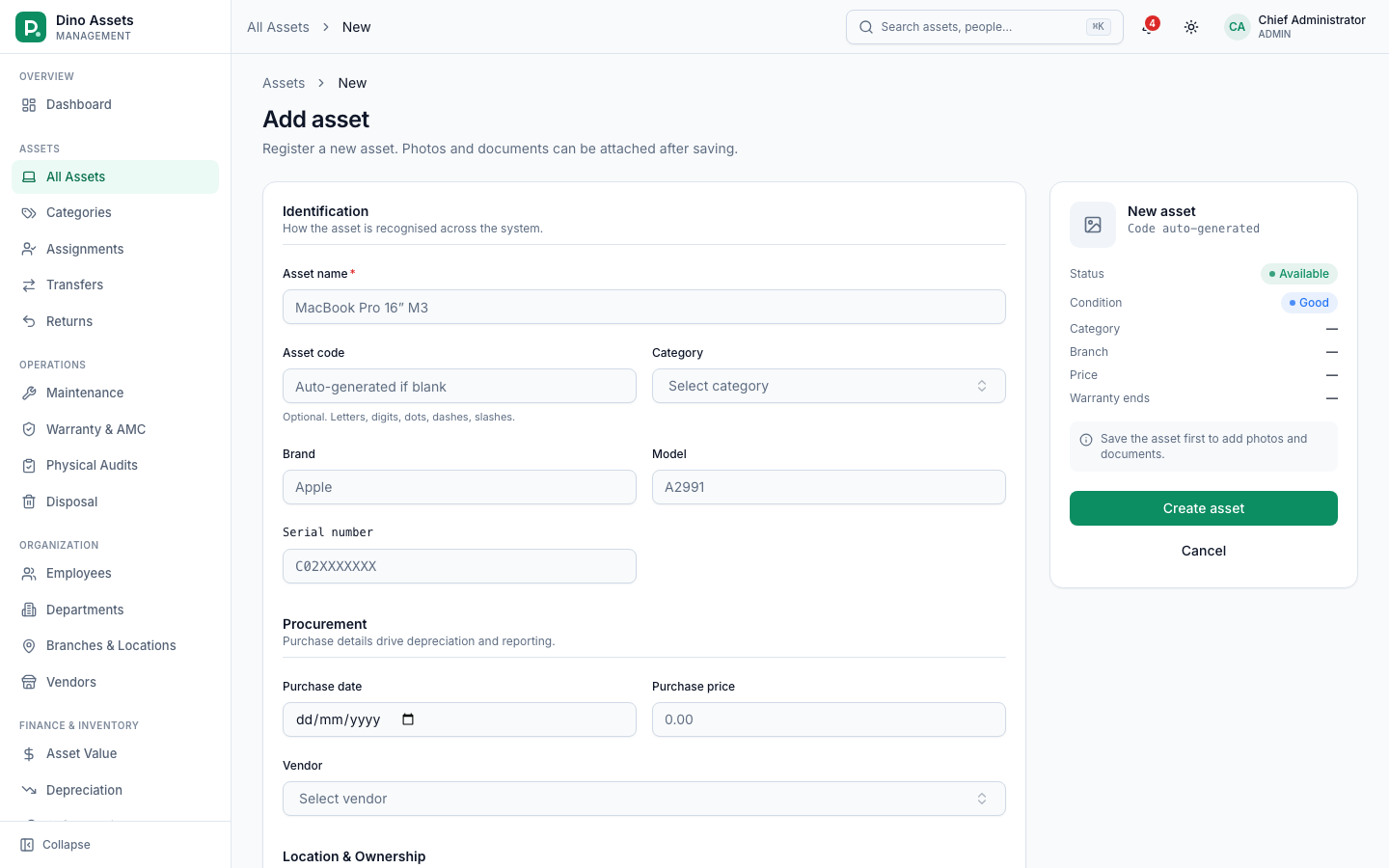Collapse the sidebar
This screenshot has width=1389, height=868.
pyautogui.click(x=56, y=845)
